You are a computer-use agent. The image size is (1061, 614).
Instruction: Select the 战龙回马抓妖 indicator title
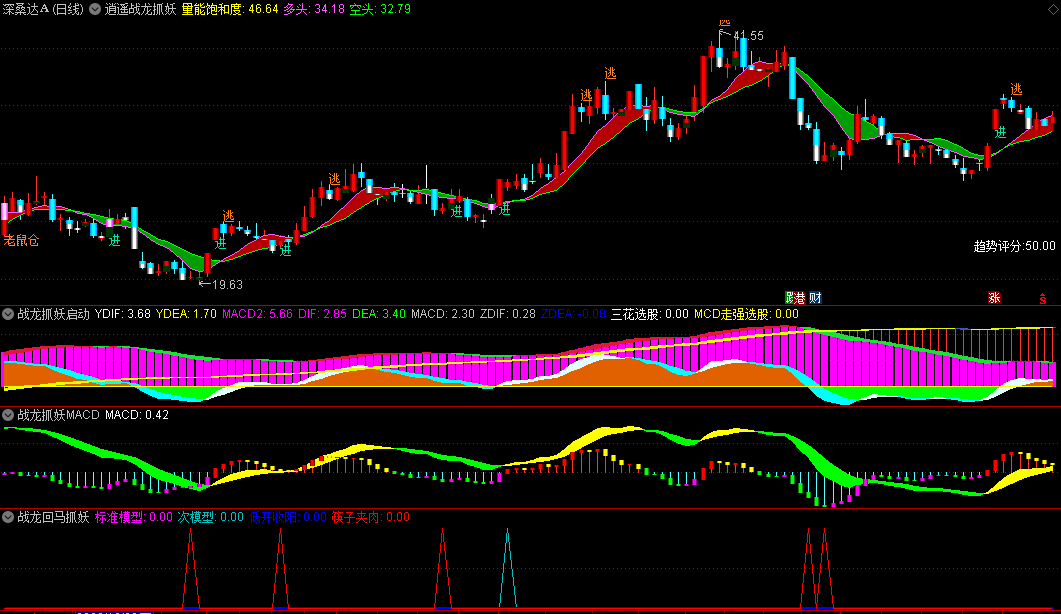(53, 517)
